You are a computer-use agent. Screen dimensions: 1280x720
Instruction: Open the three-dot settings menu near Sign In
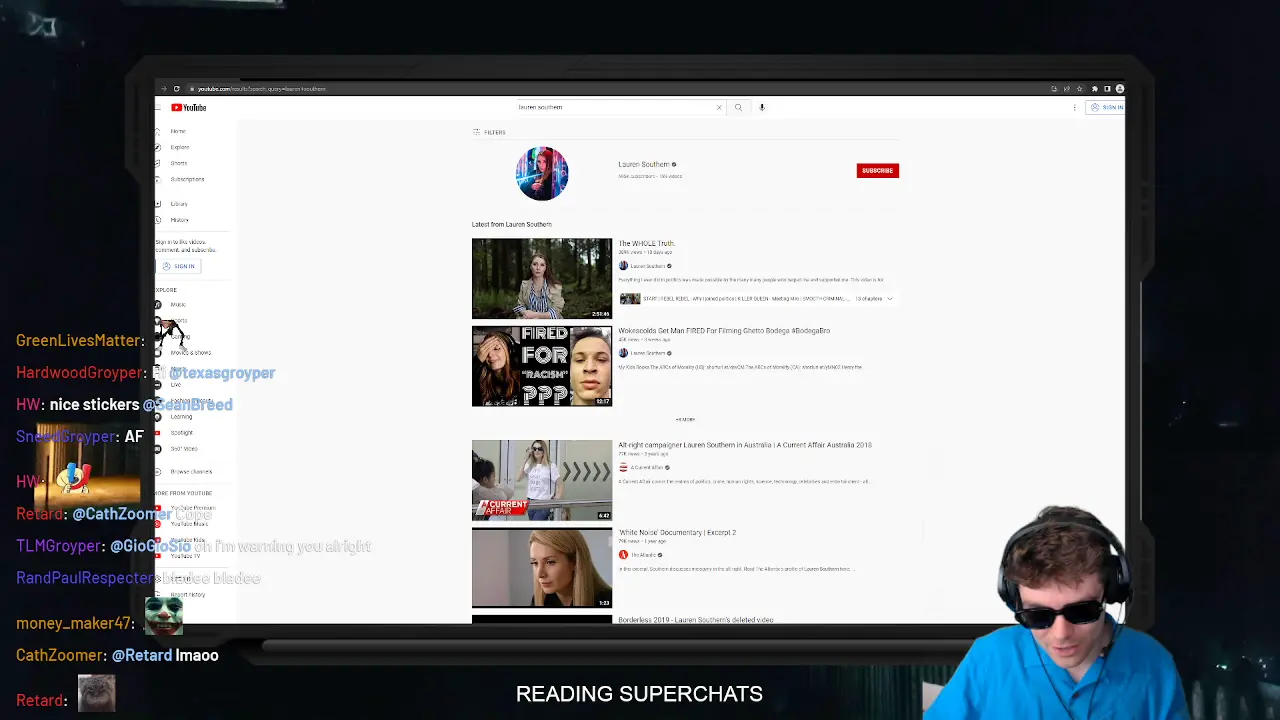[1075, 107]
